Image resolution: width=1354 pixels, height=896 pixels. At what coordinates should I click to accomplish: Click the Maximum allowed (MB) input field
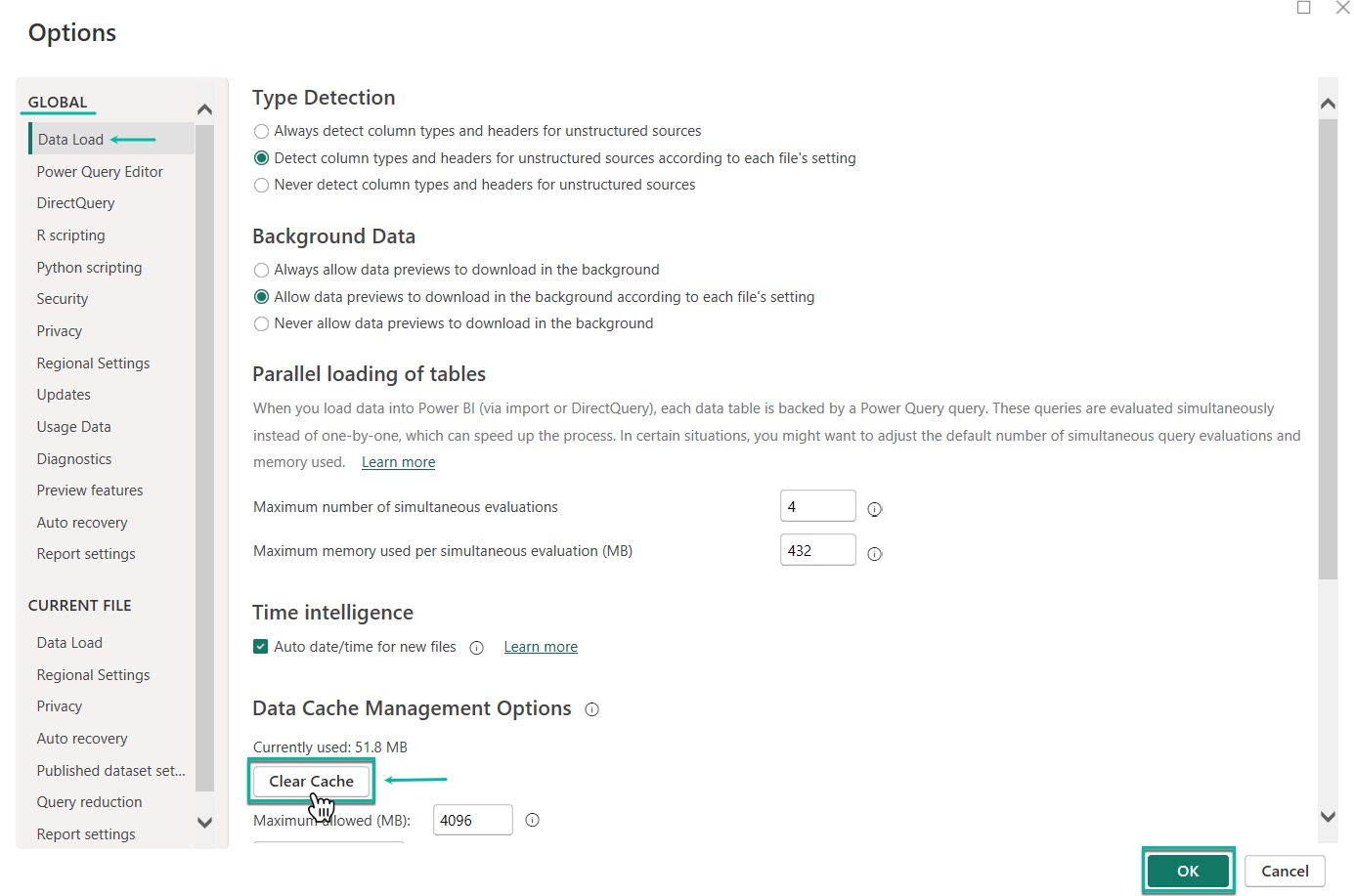click(x=472, y=821)
